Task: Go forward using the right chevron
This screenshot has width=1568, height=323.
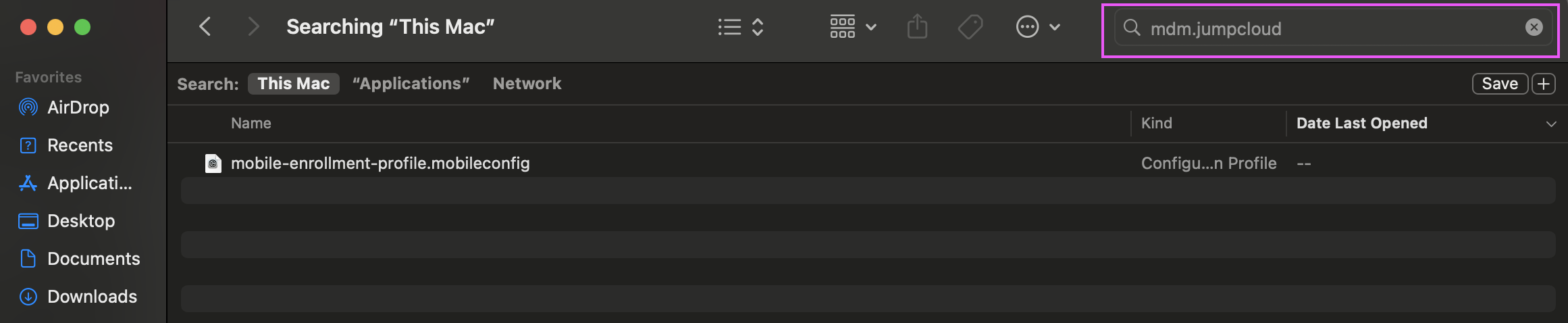Action: point(253,27)
